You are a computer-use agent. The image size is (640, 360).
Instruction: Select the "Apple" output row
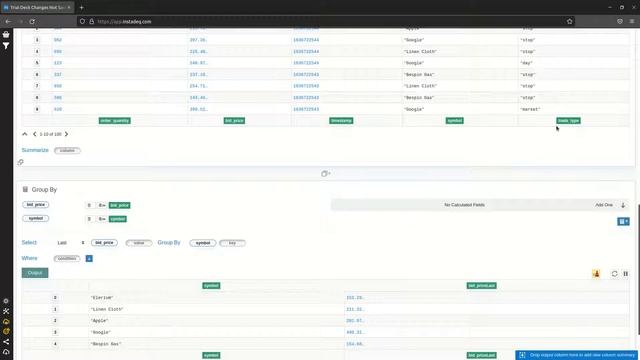click(x=325, y=321)
